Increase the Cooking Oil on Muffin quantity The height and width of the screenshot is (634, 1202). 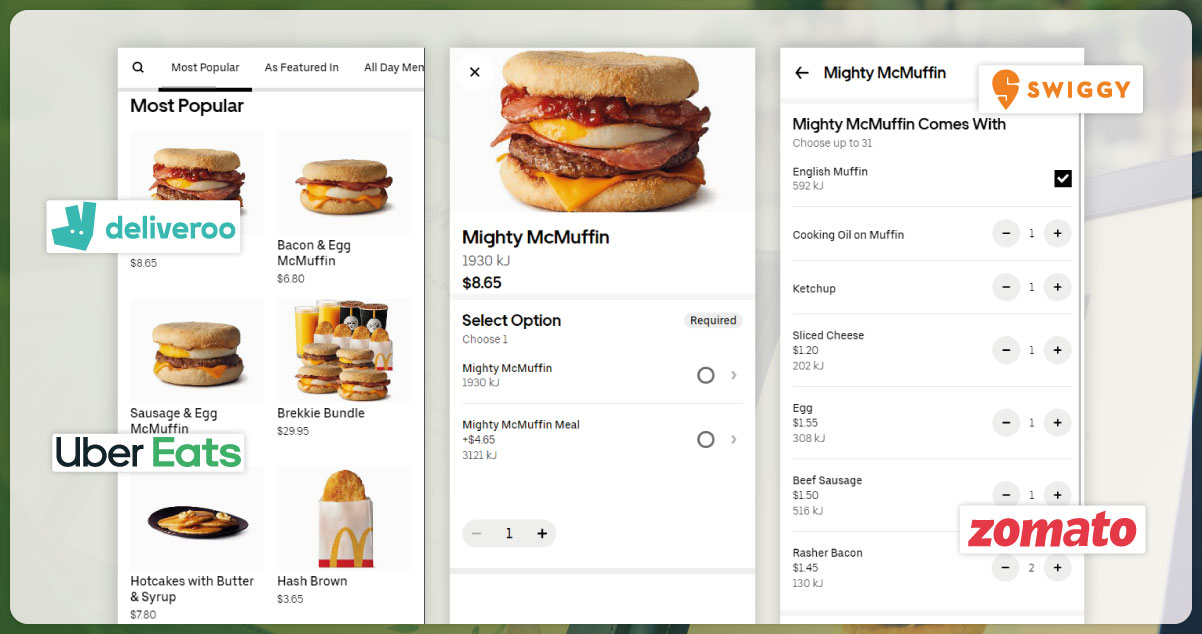coord(1058,234)
